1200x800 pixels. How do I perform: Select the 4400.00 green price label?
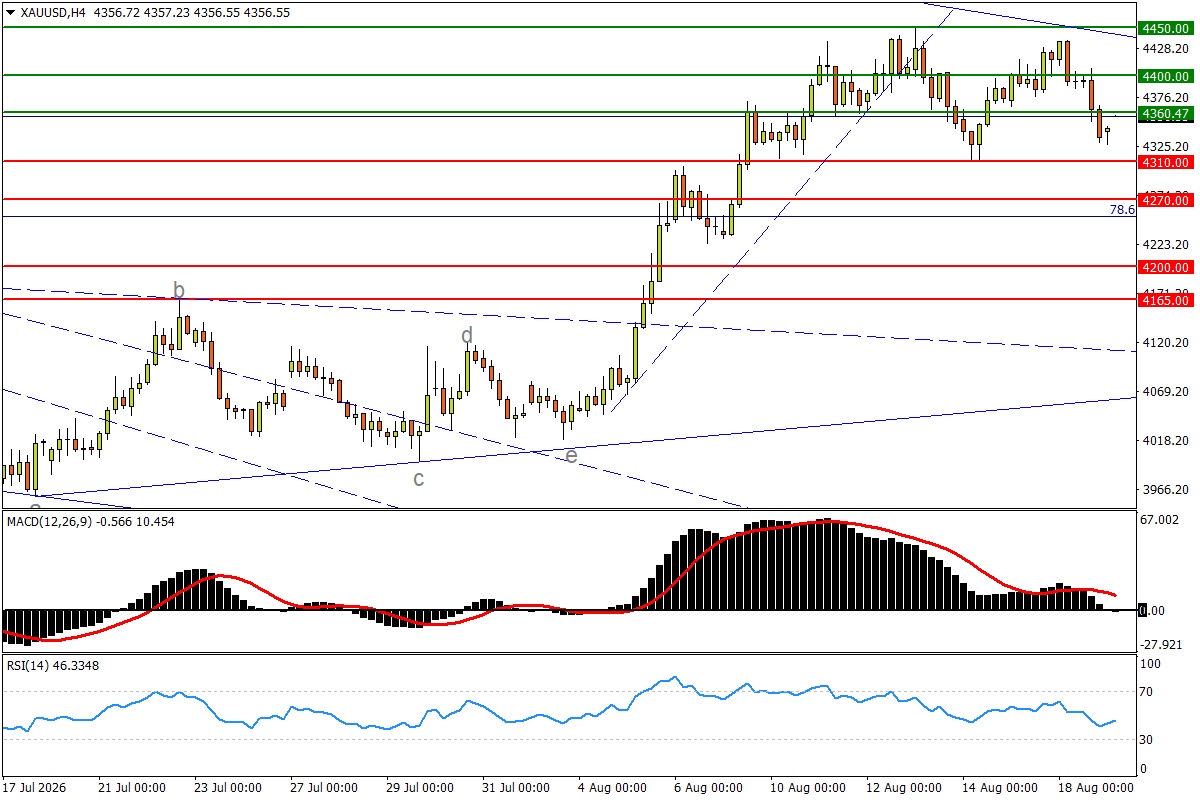[x=1165, y=76]
